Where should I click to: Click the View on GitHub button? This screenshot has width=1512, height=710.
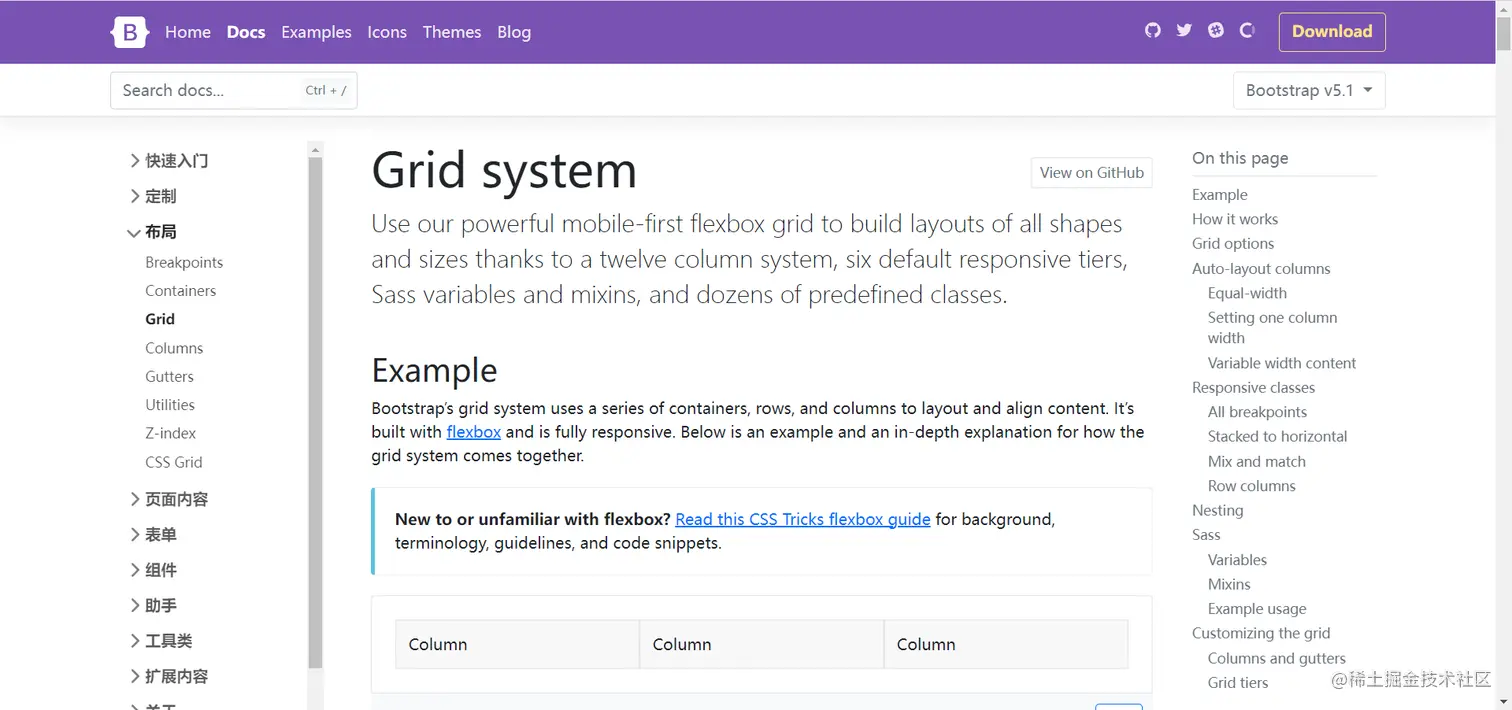point(1091,173)
